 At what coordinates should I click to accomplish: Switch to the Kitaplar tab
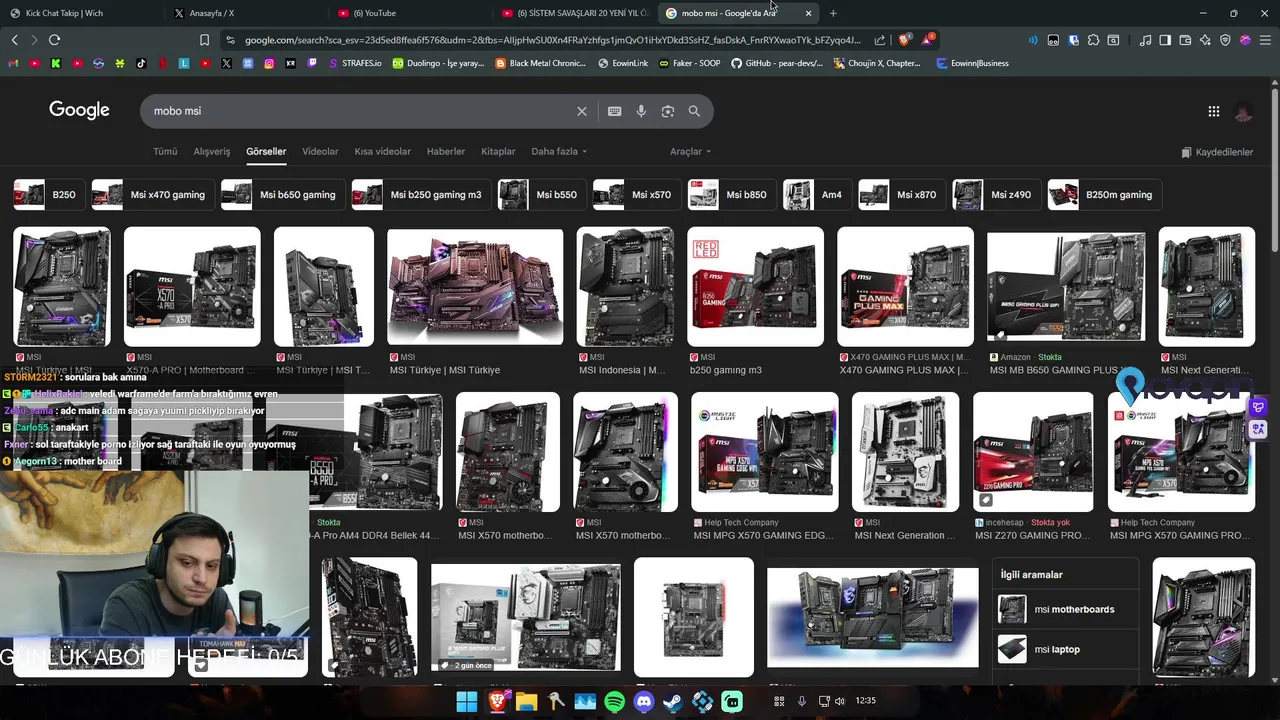(x=498, y=152)
